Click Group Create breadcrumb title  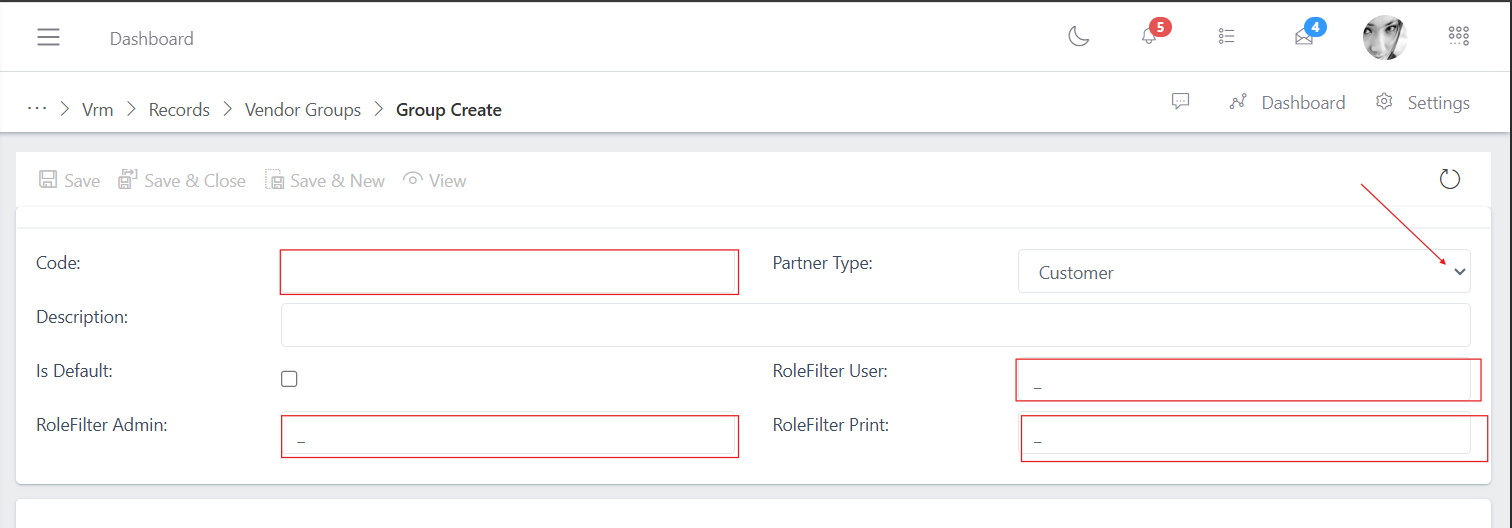pyautogui.click(x=449, y=110)
